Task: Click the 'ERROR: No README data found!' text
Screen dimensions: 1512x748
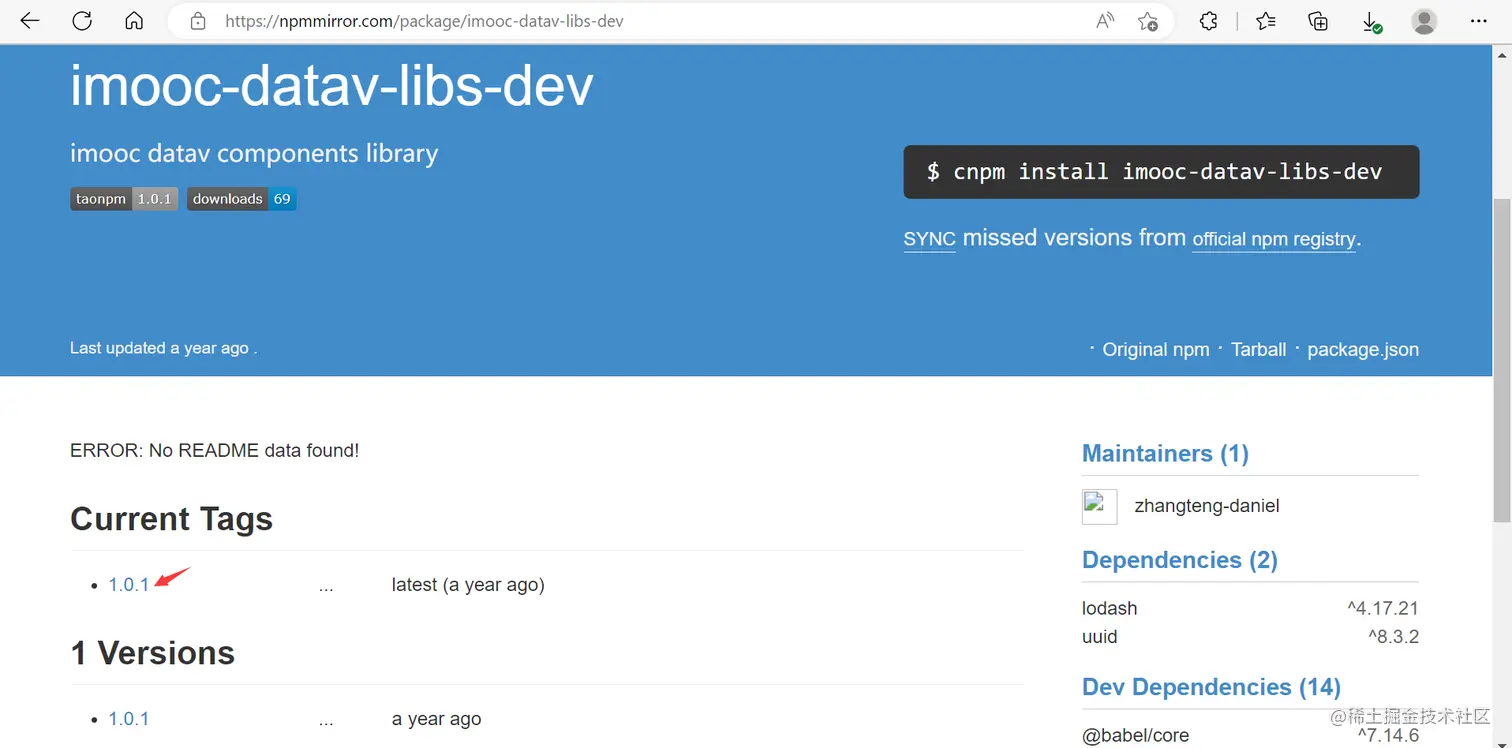Action: [214, 450]
